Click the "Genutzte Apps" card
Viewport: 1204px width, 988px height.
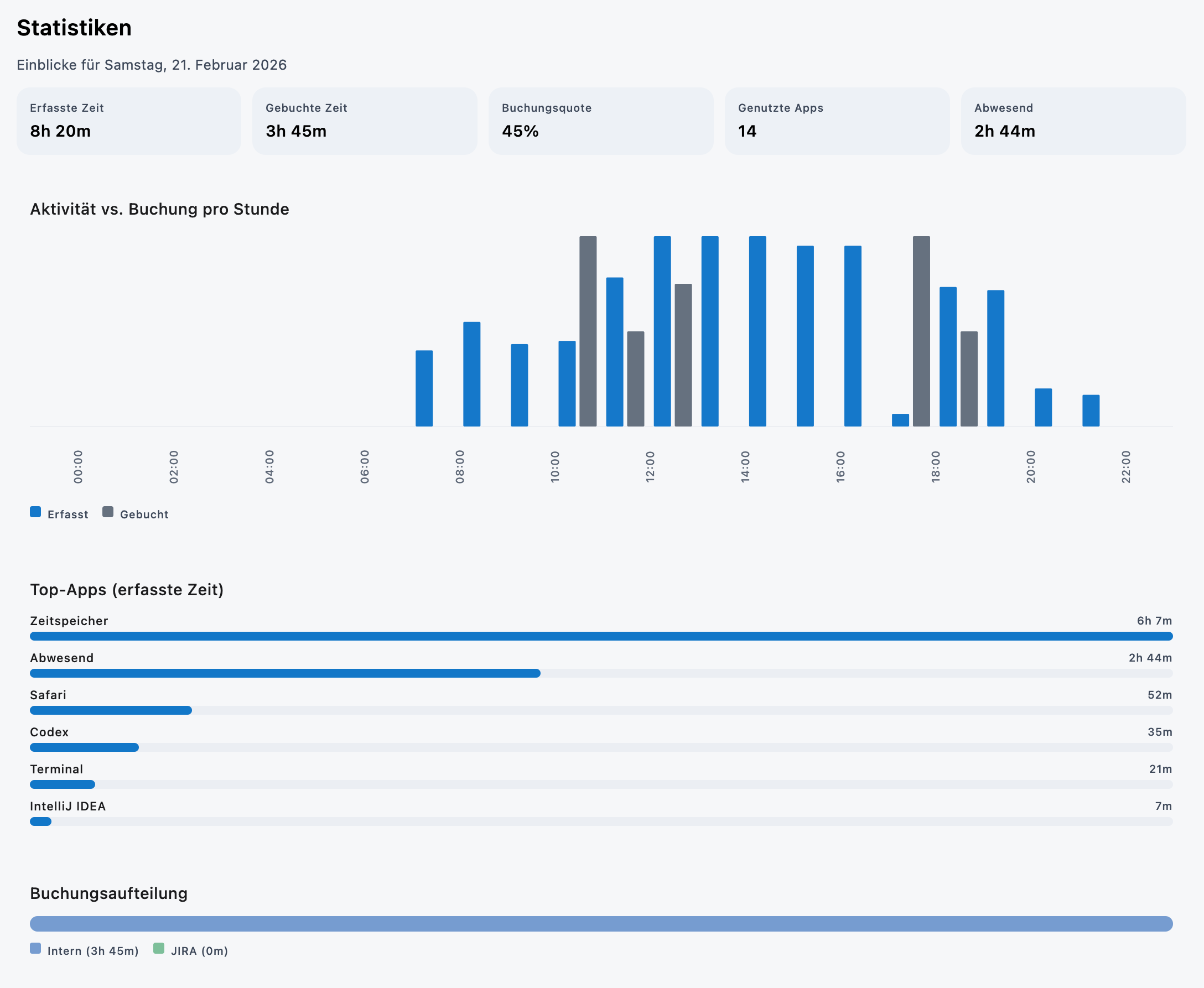pos(837,121)
